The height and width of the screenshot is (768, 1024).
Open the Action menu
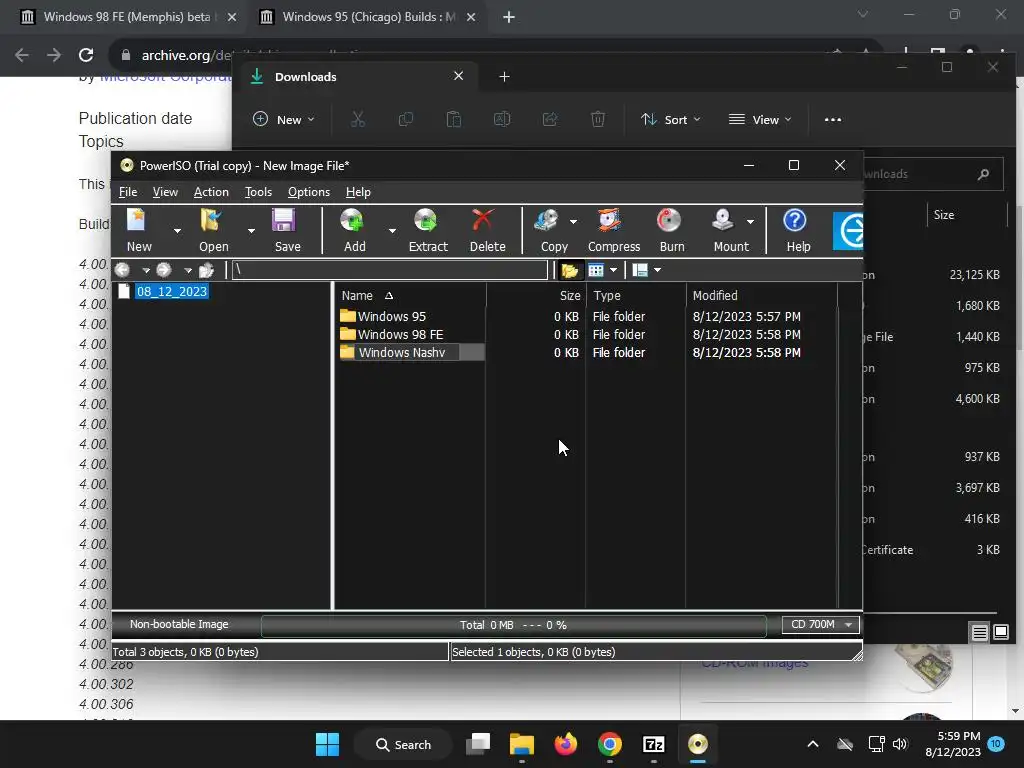[x=211, y=192]
